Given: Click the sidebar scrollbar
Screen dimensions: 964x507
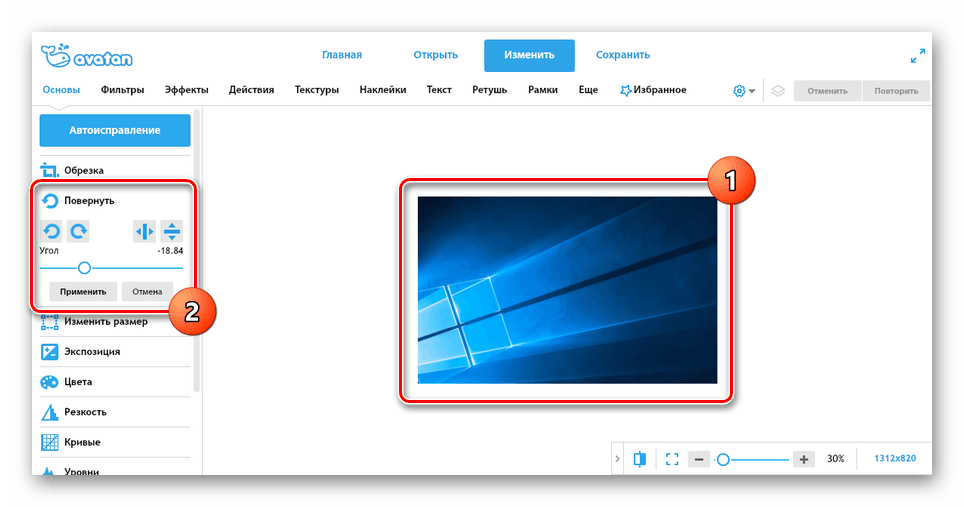Looking at the screenshot, I should coord(197,251).
